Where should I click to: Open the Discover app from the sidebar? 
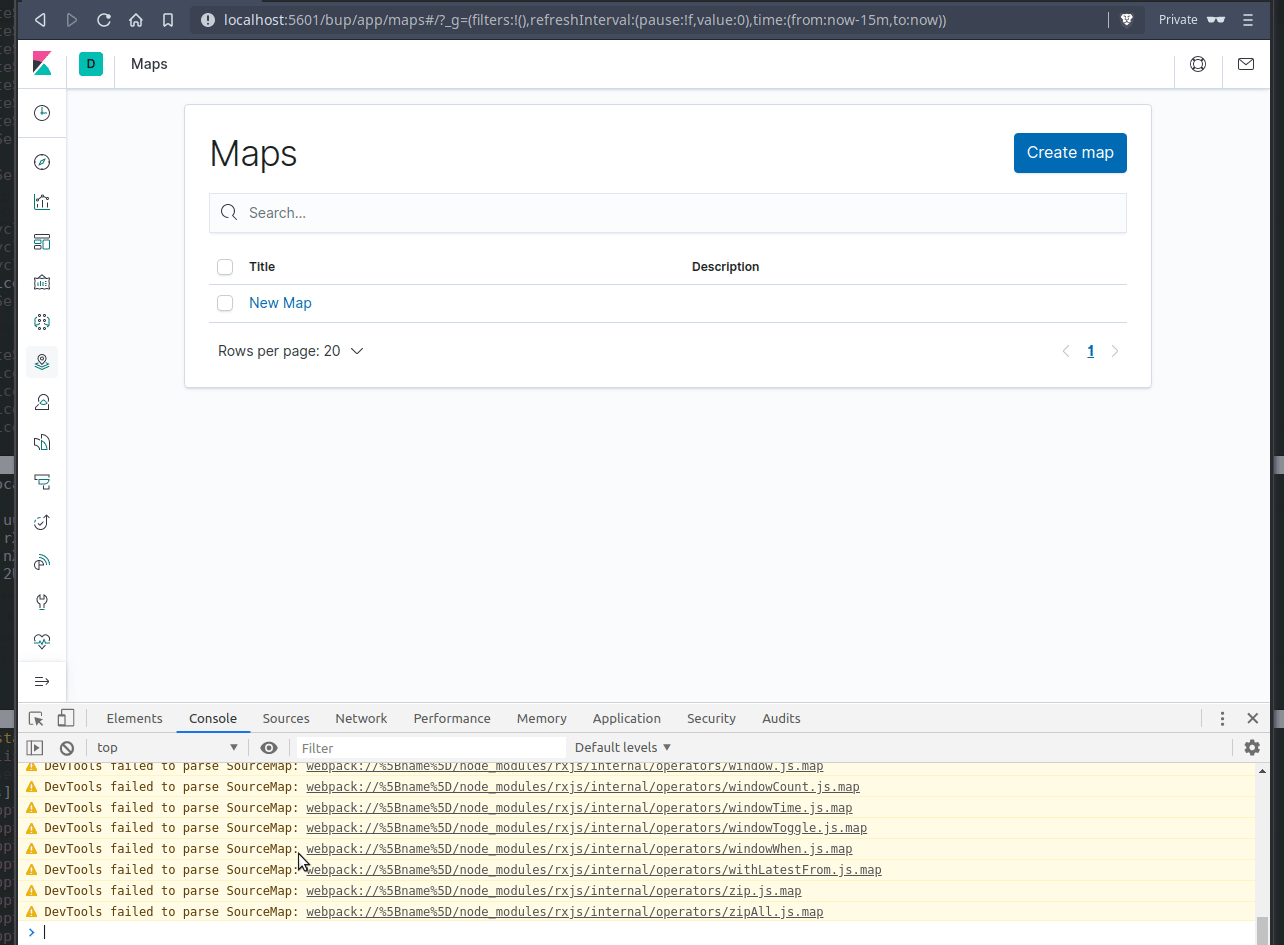(x=42, y=162)
